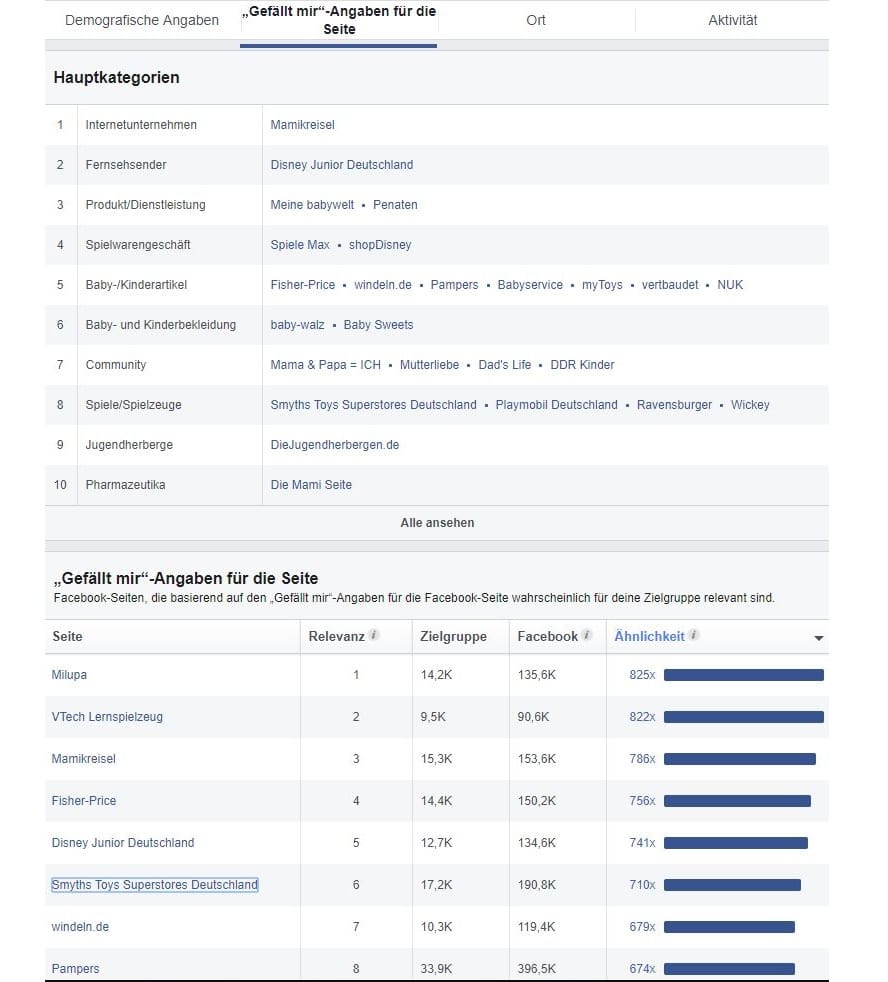Open the myToys link
888x982 pixels.
click(x=602, y=285)
